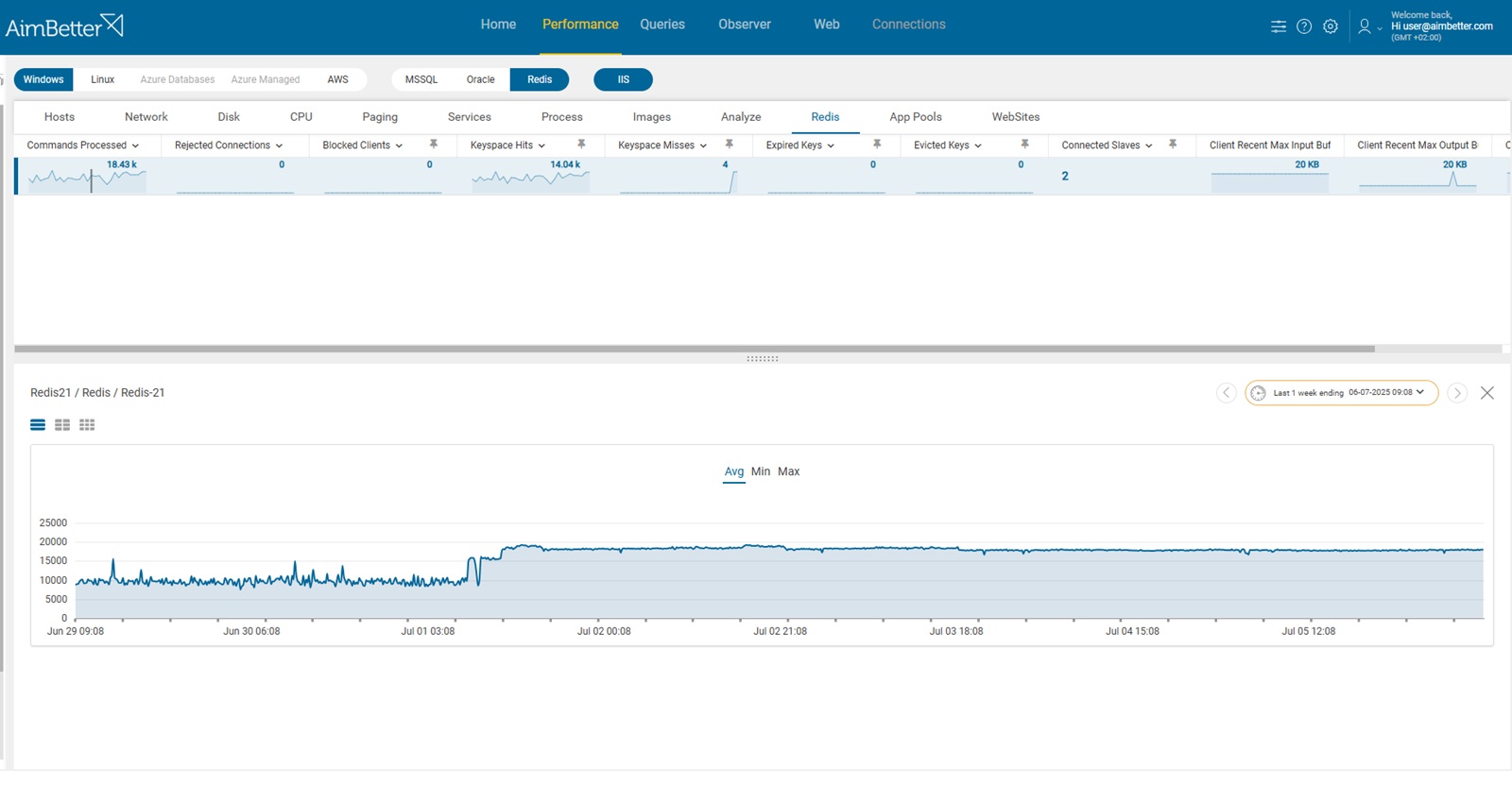The width and height of the screenshot is (1512, 804).
Task: Switch to the App Pools tab
Action: tap(916, 117)
